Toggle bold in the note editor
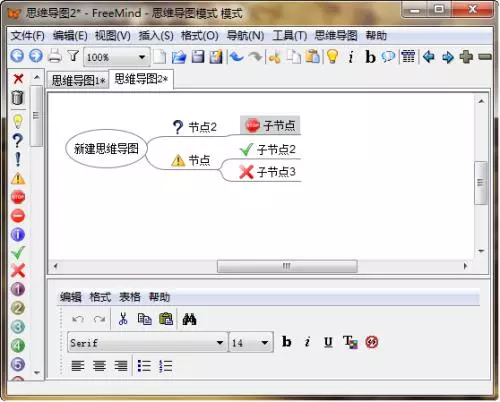This screenshot has width=500, height=402. (287, 342)
